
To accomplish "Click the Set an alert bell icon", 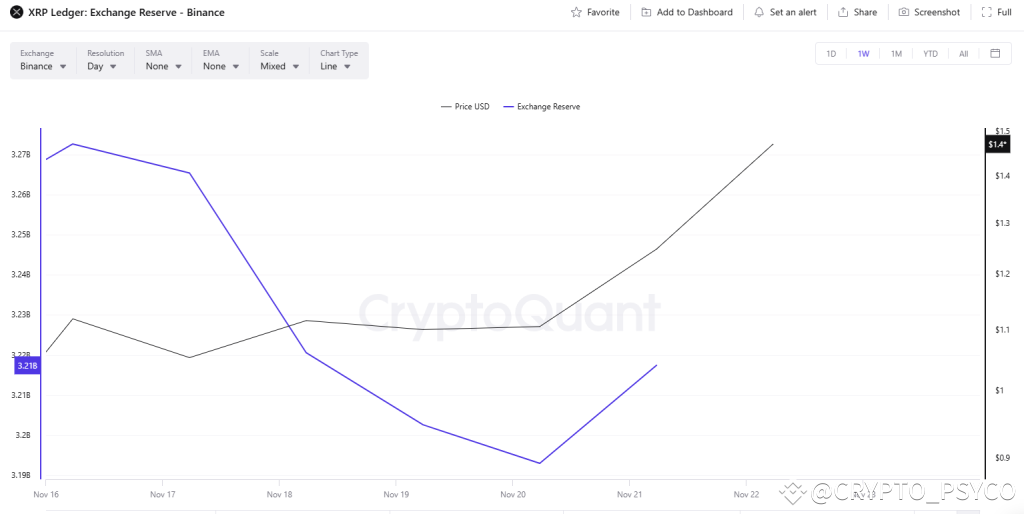I will pyautogui.click(x=759, y=12).
